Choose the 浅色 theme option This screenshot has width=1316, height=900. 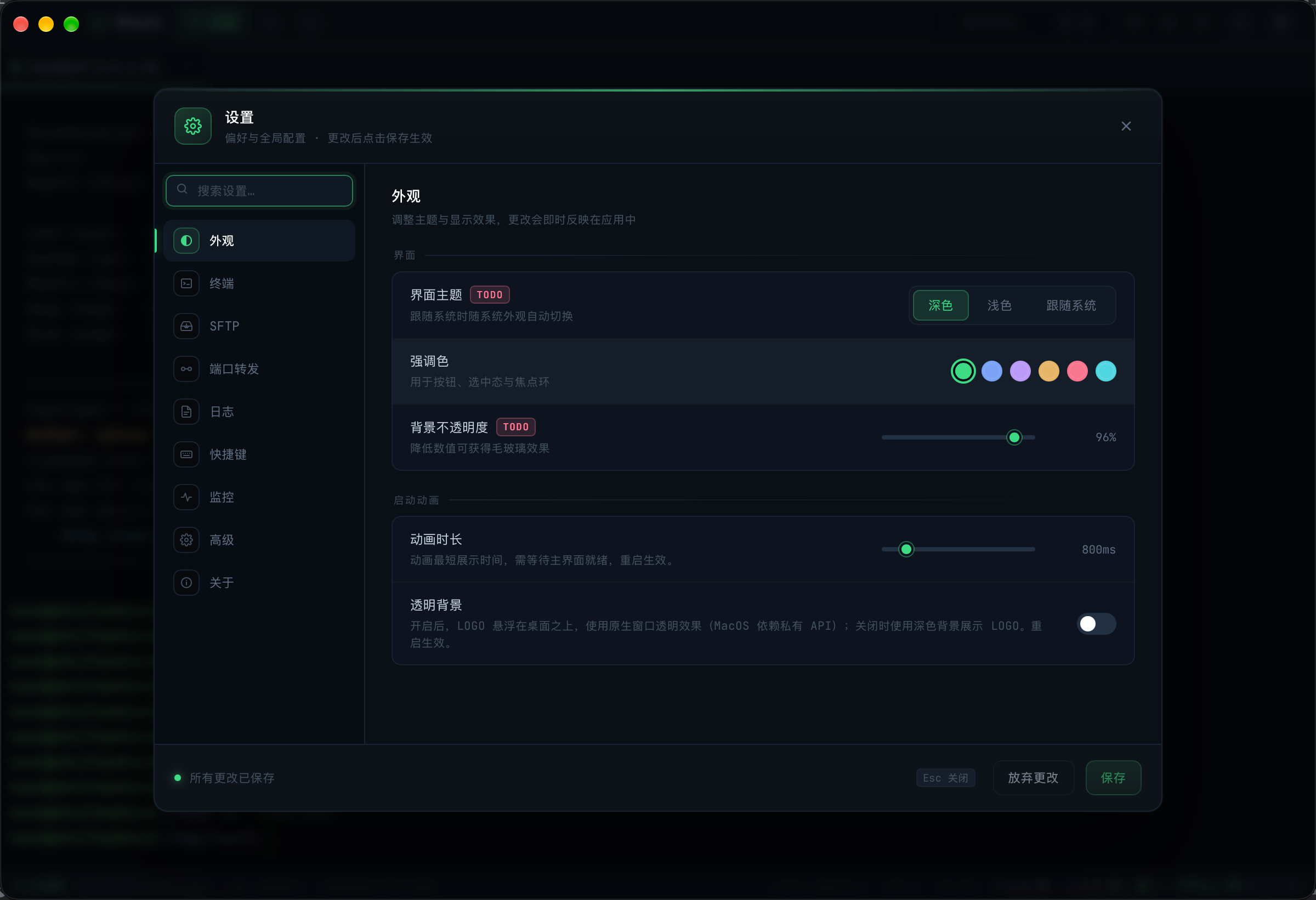(x=1000, y=306)
